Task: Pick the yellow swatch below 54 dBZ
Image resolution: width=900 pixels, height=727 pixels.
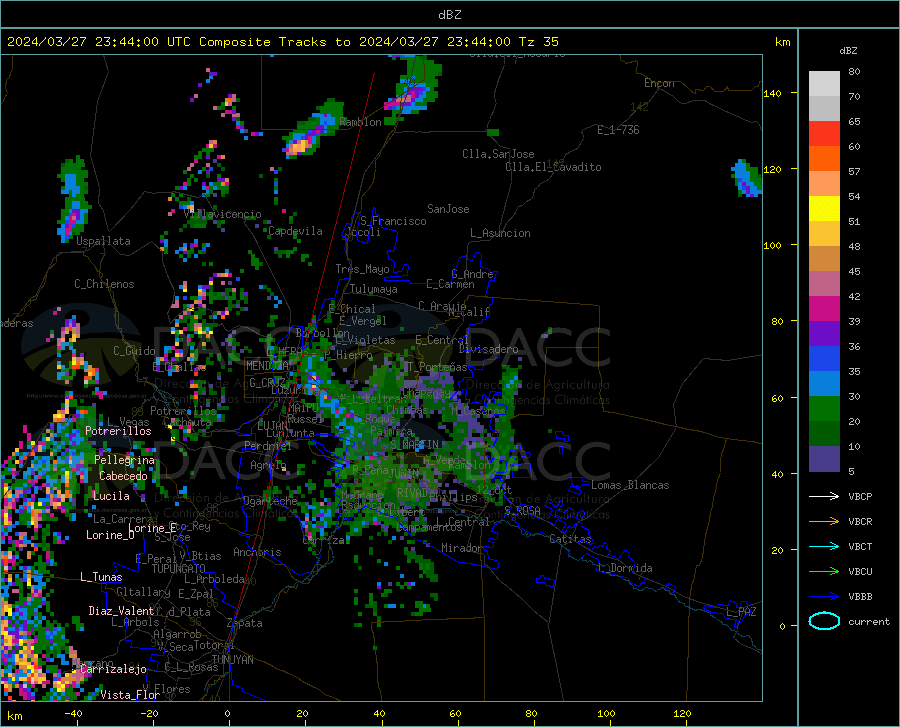Action: pyautogui.click(x=824, y=209)
